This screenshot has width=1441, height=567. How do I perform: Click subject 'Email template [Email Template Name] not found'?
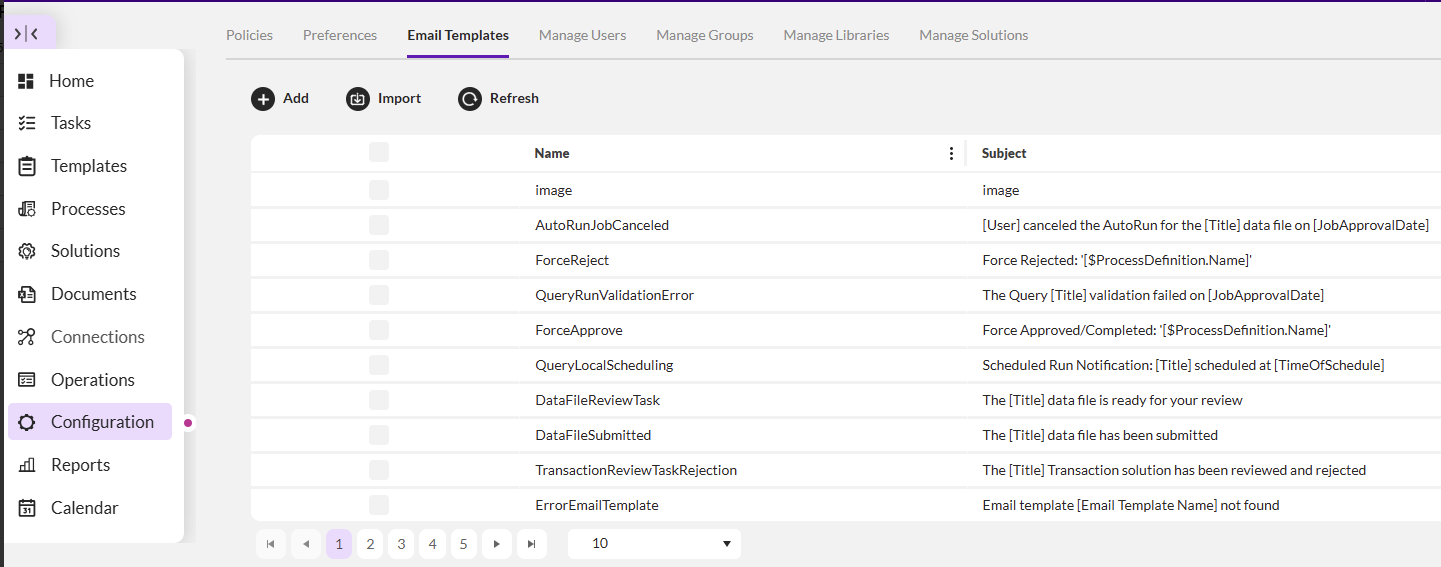(x=1131, y=505)
